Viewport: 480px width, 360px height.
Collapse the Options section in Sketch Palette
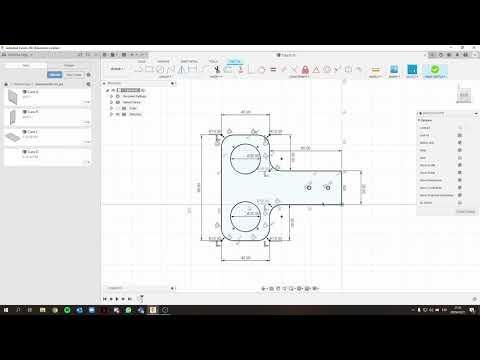425,120
